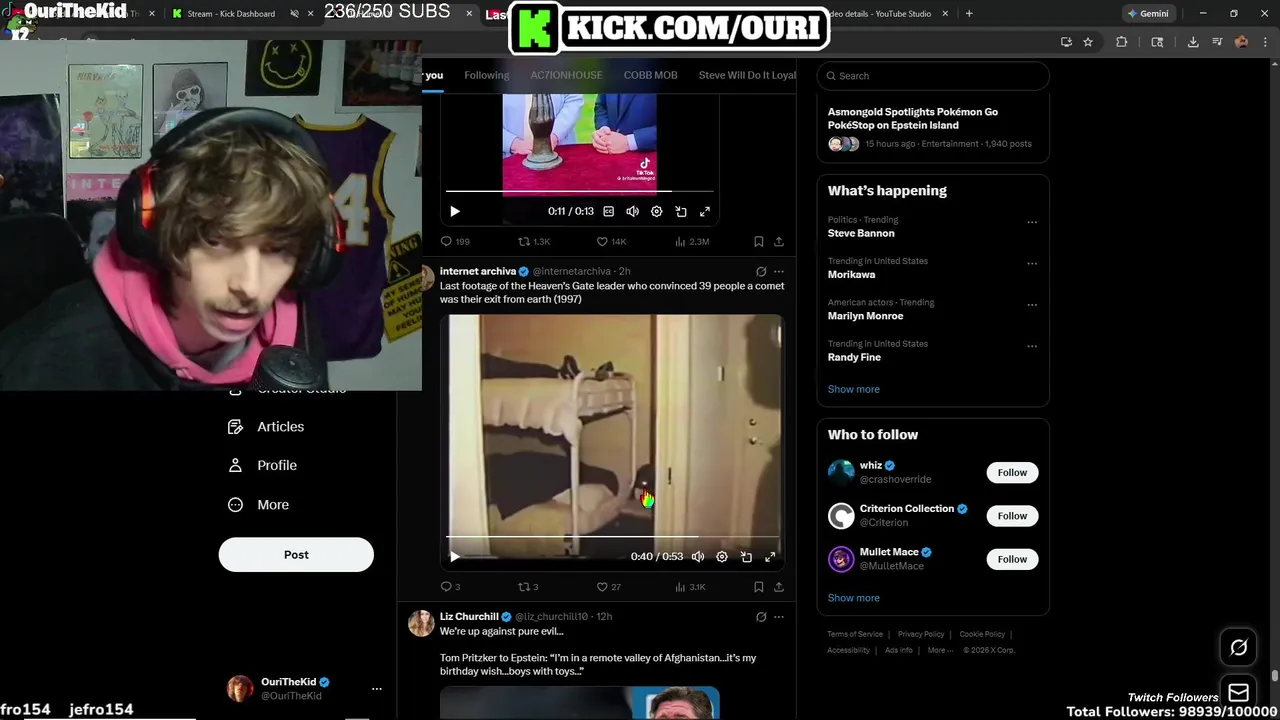This screenshot has width=1280, height=720.
Task: Switch to ACTIONHOUSE tab
Action: point(566,75)
